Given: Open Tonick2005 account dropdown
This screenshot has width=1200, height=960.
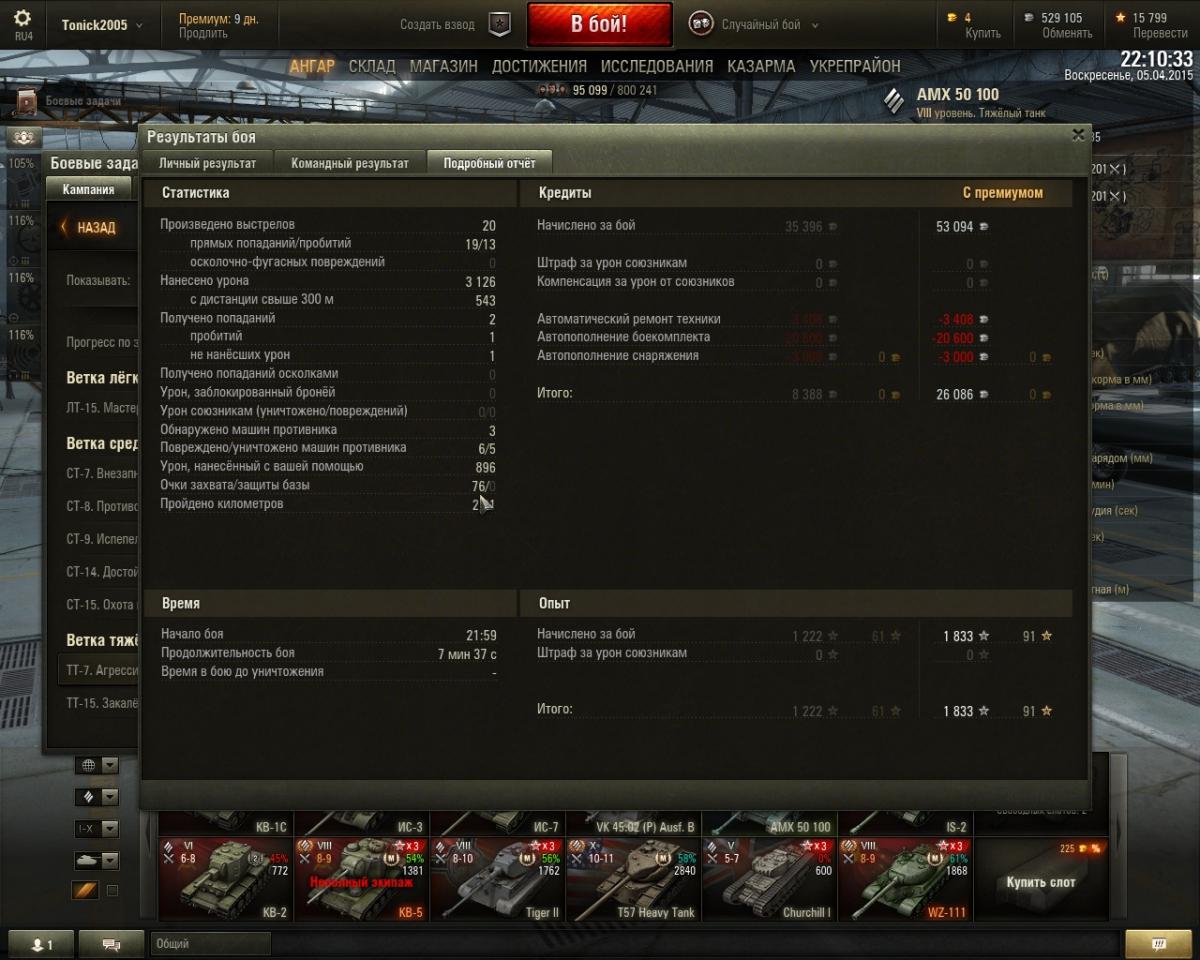Looking at the screenshot, I should pyautogui.click(x=102, y=25).
